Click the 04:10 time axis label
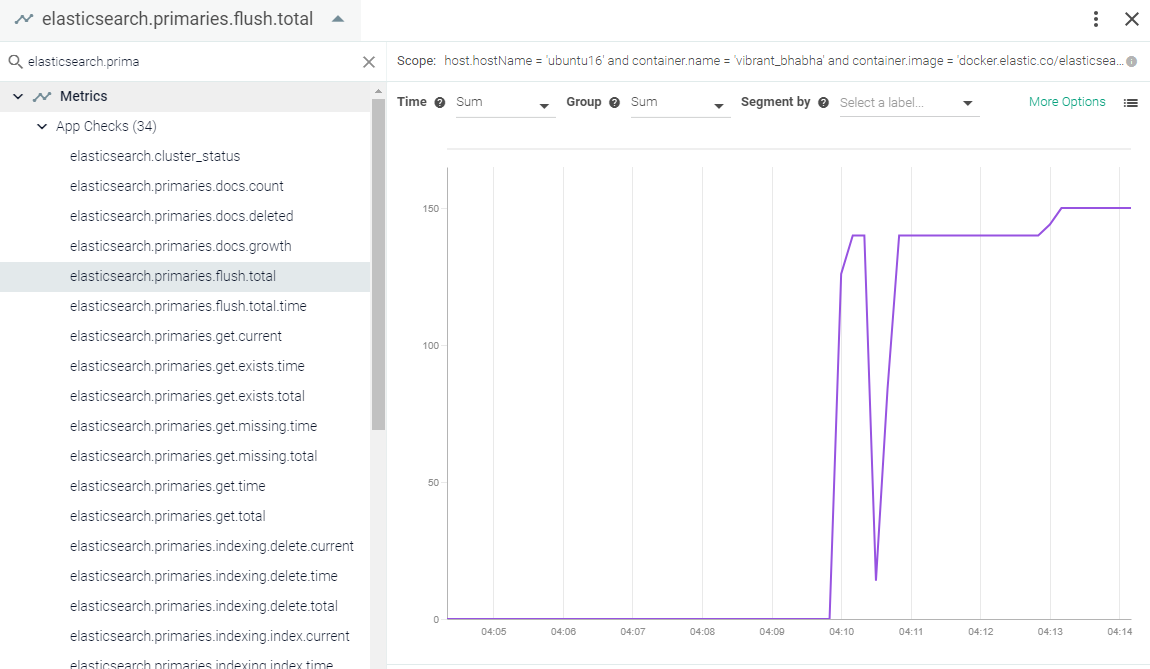 coord(841,632)
